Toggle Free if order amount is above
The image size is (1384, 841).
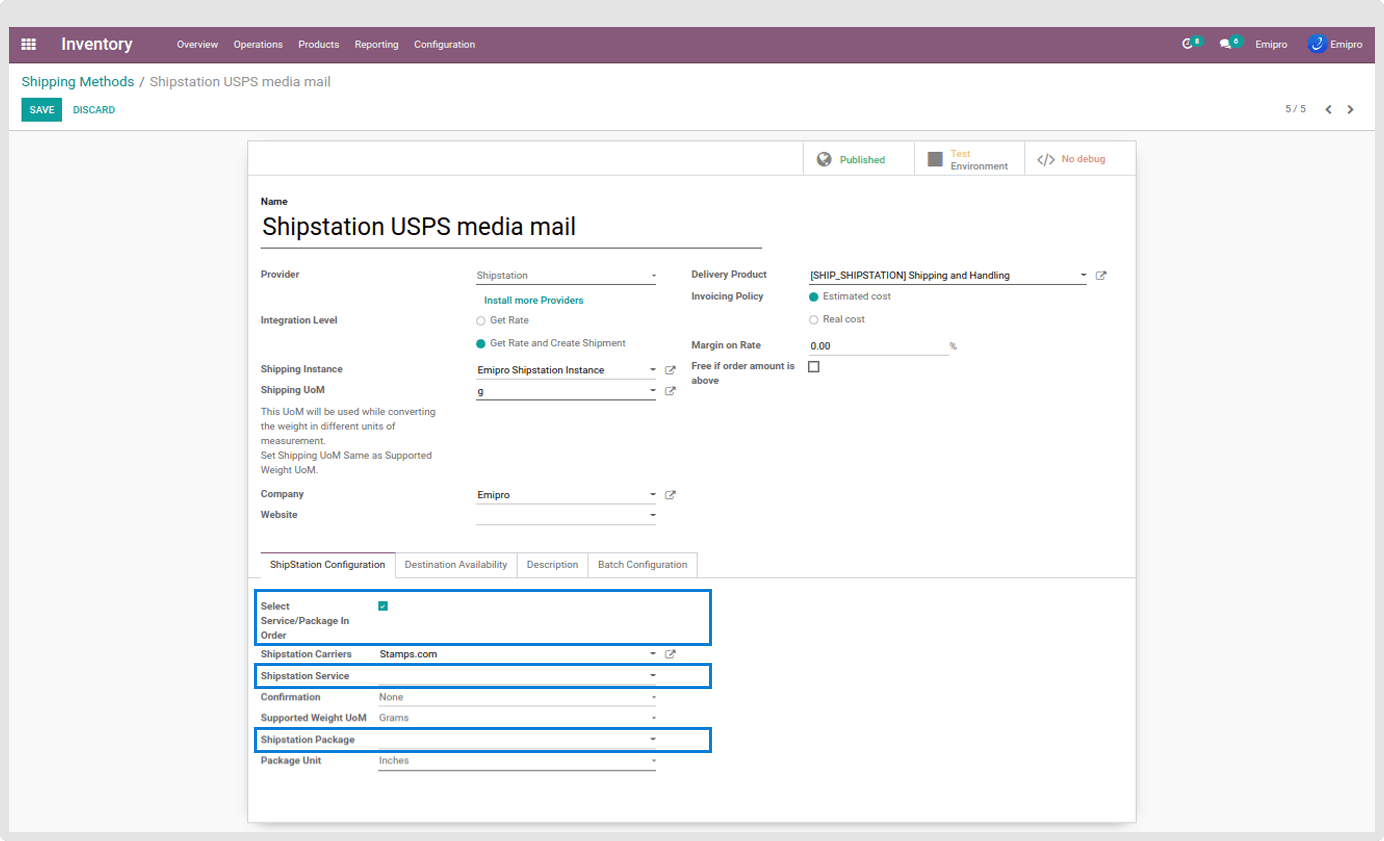[814, 367]
